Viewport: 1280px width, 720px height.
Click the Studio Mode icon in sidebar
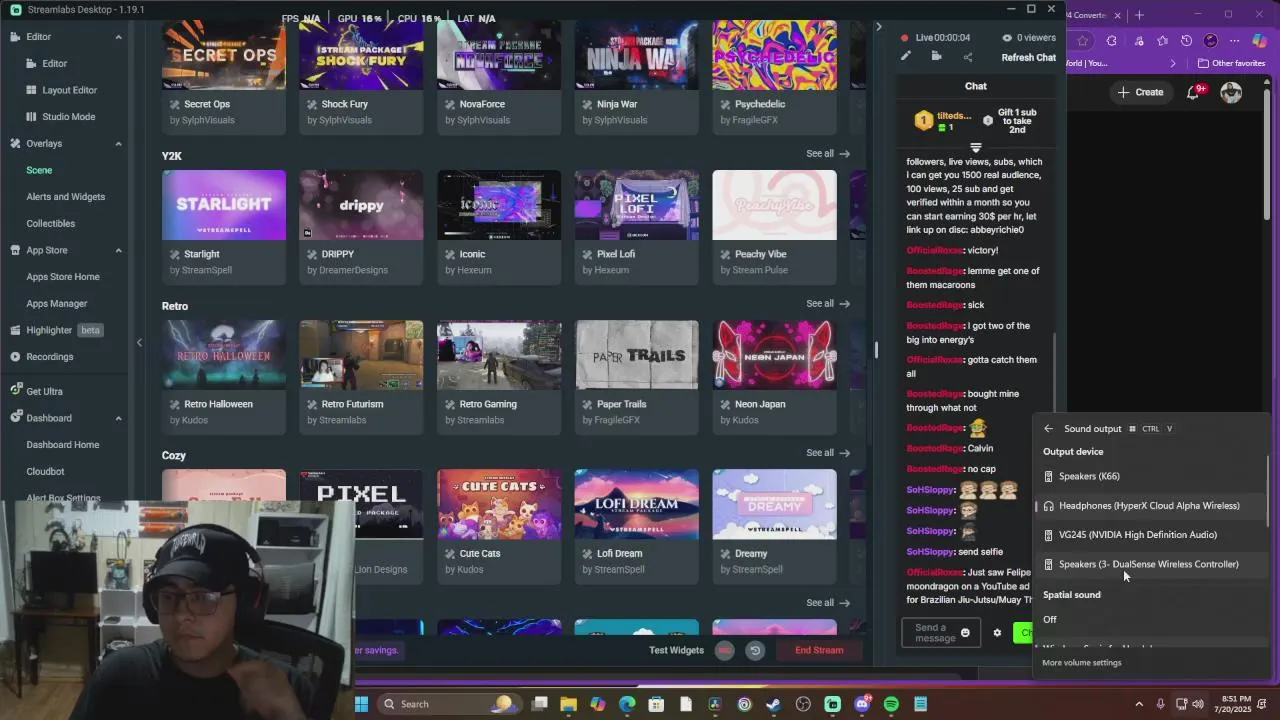click(31, 117)
